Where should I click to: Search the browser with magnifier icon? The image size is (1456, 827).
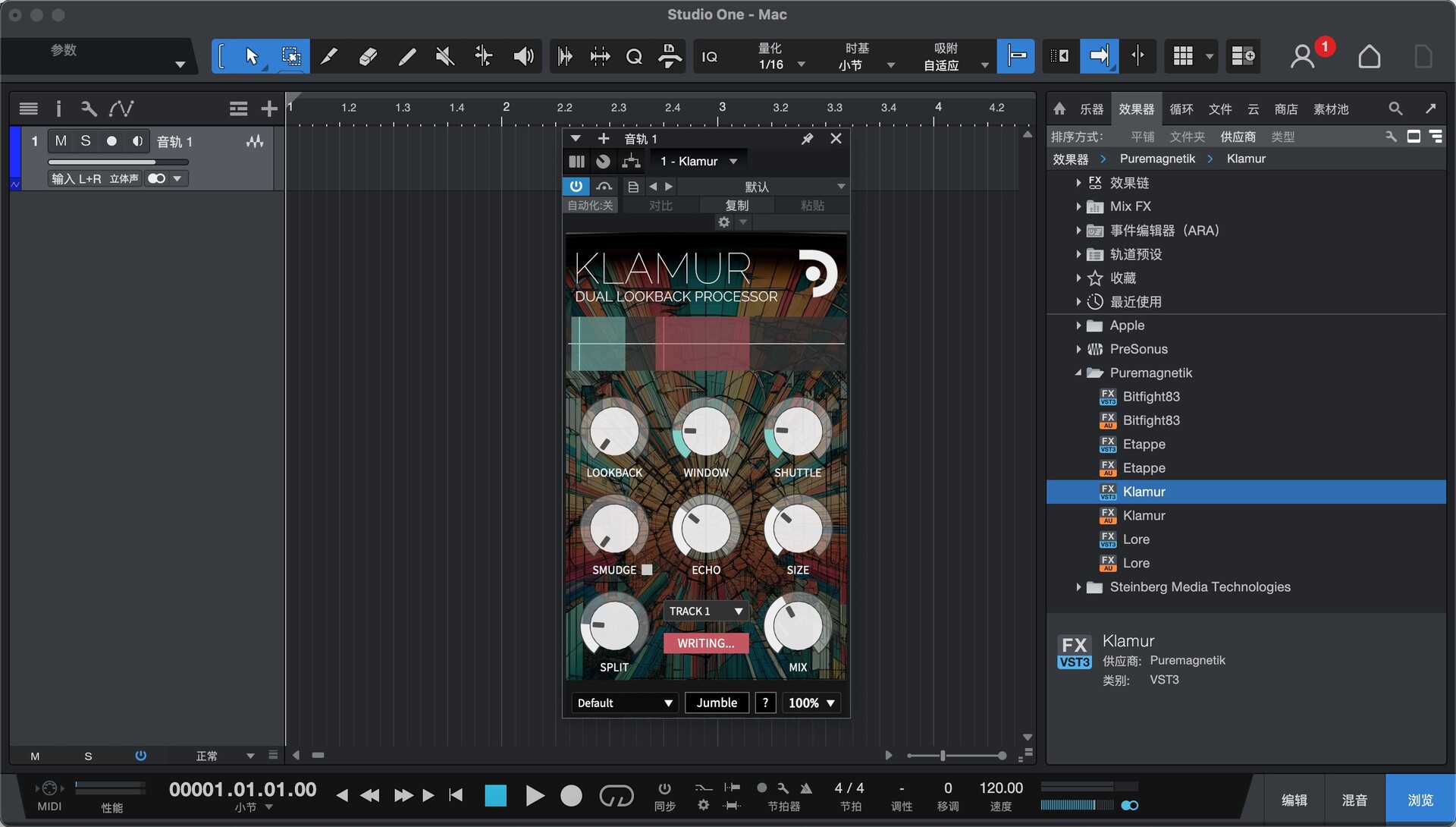1395,108
